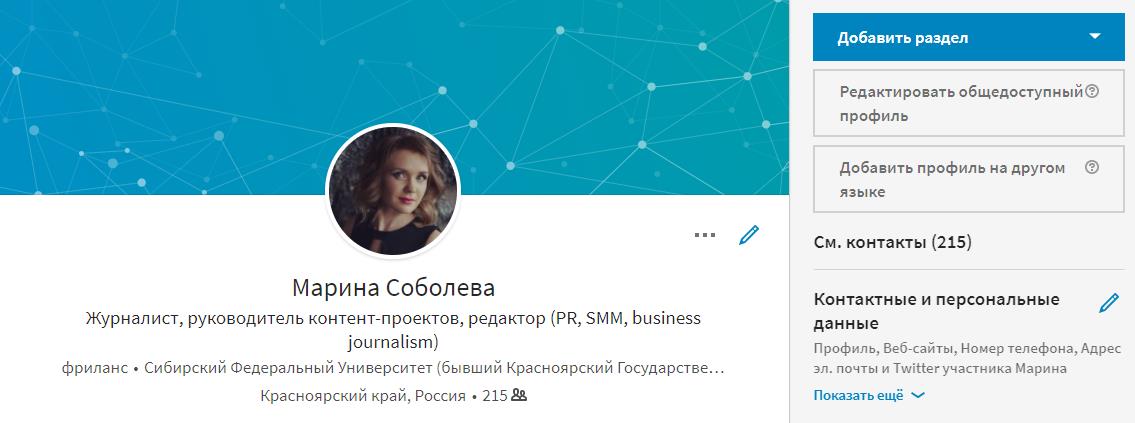This screenshot has height=423, width=1135.
Task: Expand contact info with the Показать ещё chevron
Action: [x=918, y=395]
